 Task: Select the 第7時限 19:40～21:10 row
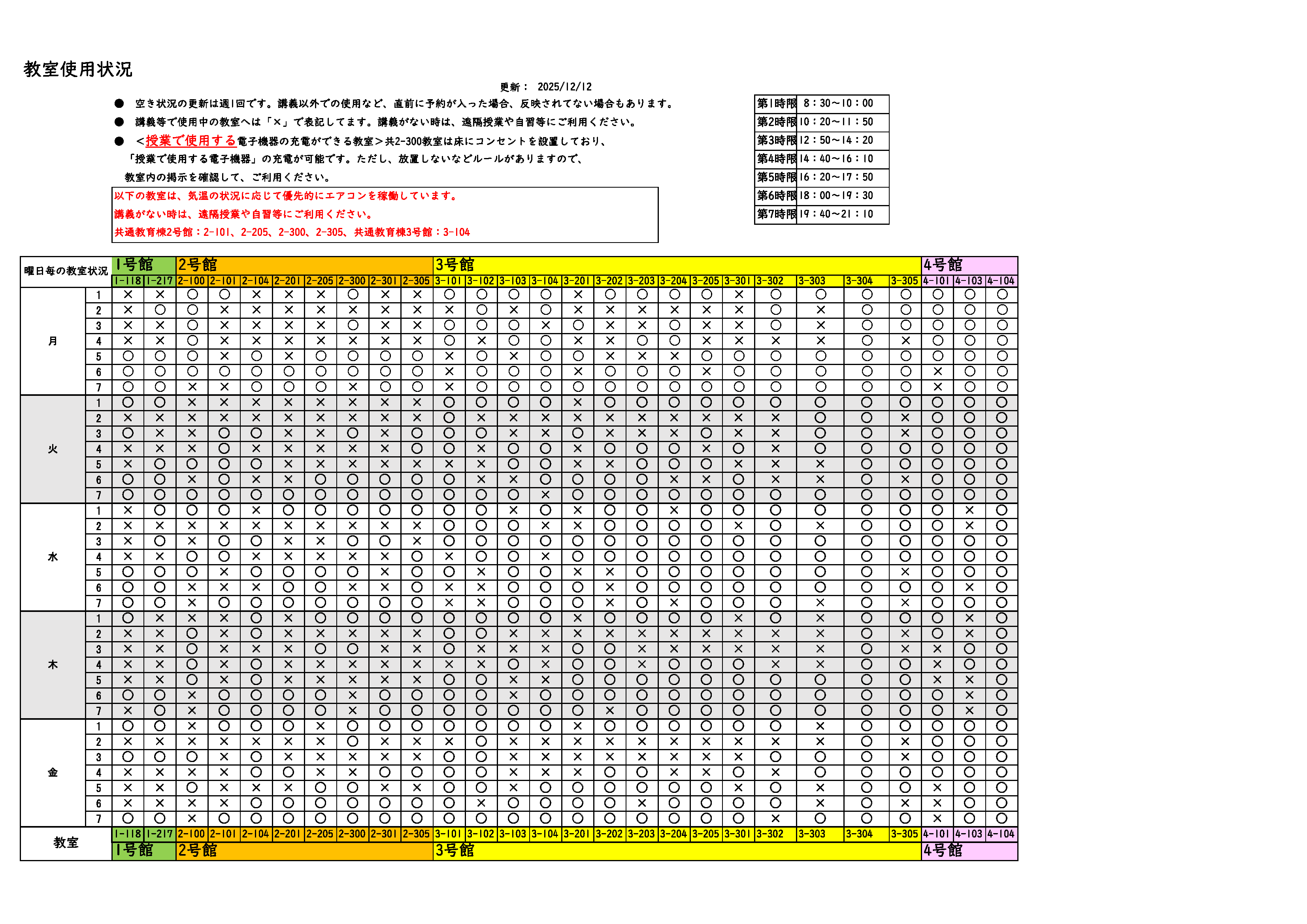tap(821, 215)
